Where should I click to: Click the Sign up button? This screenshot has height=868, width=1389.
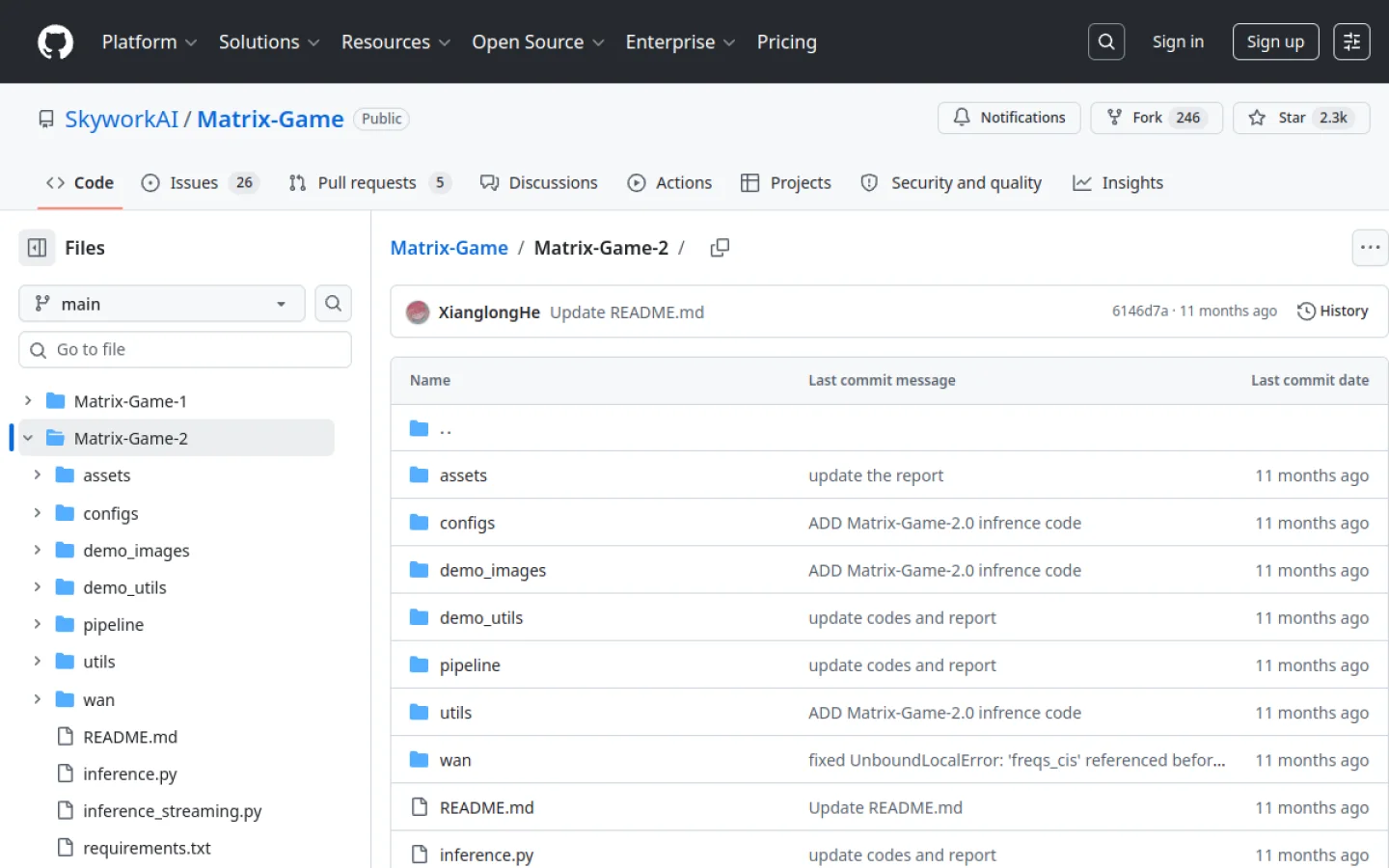[1275, 41]
